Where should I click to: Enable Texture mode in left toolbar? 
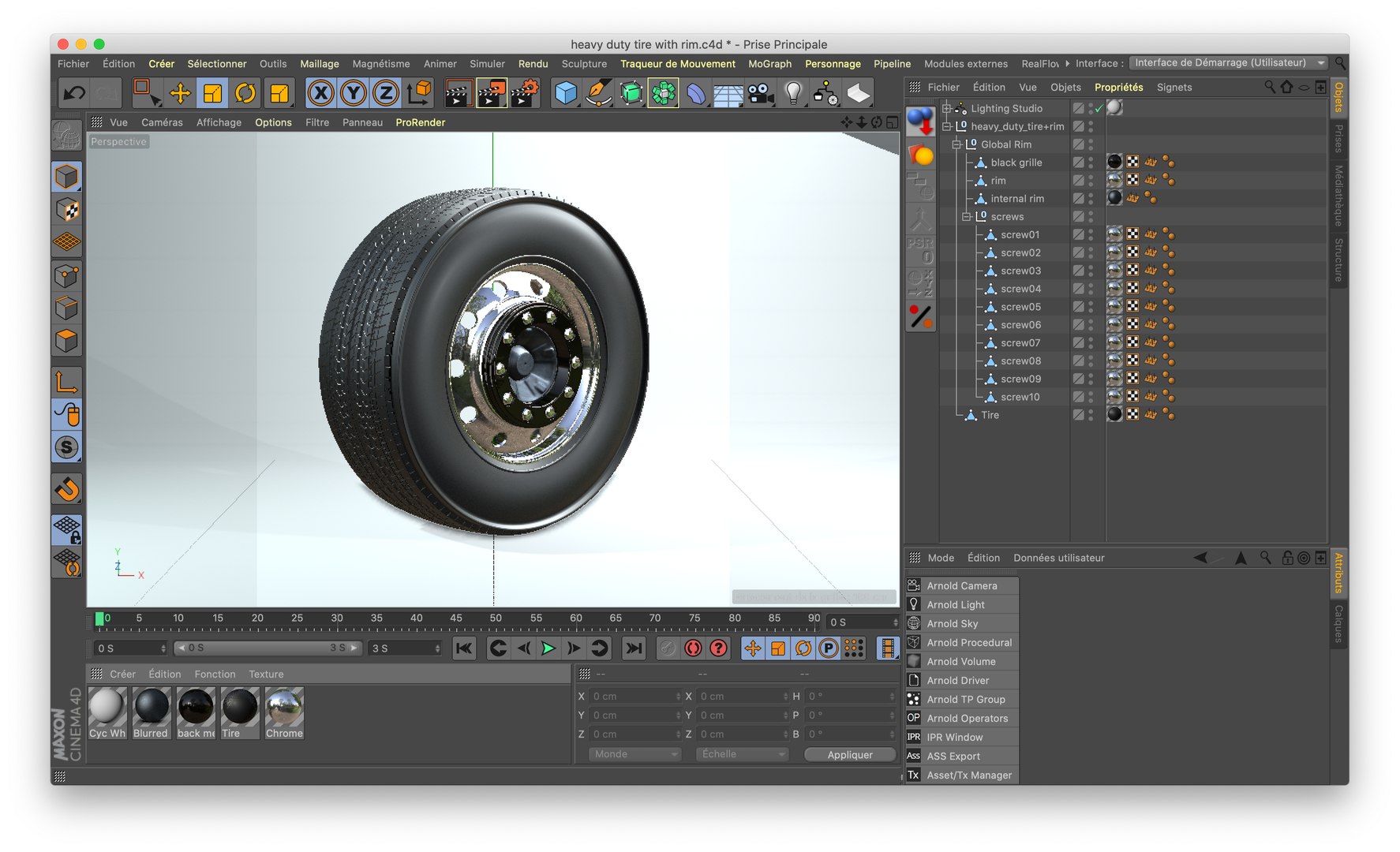click(67, 210)
